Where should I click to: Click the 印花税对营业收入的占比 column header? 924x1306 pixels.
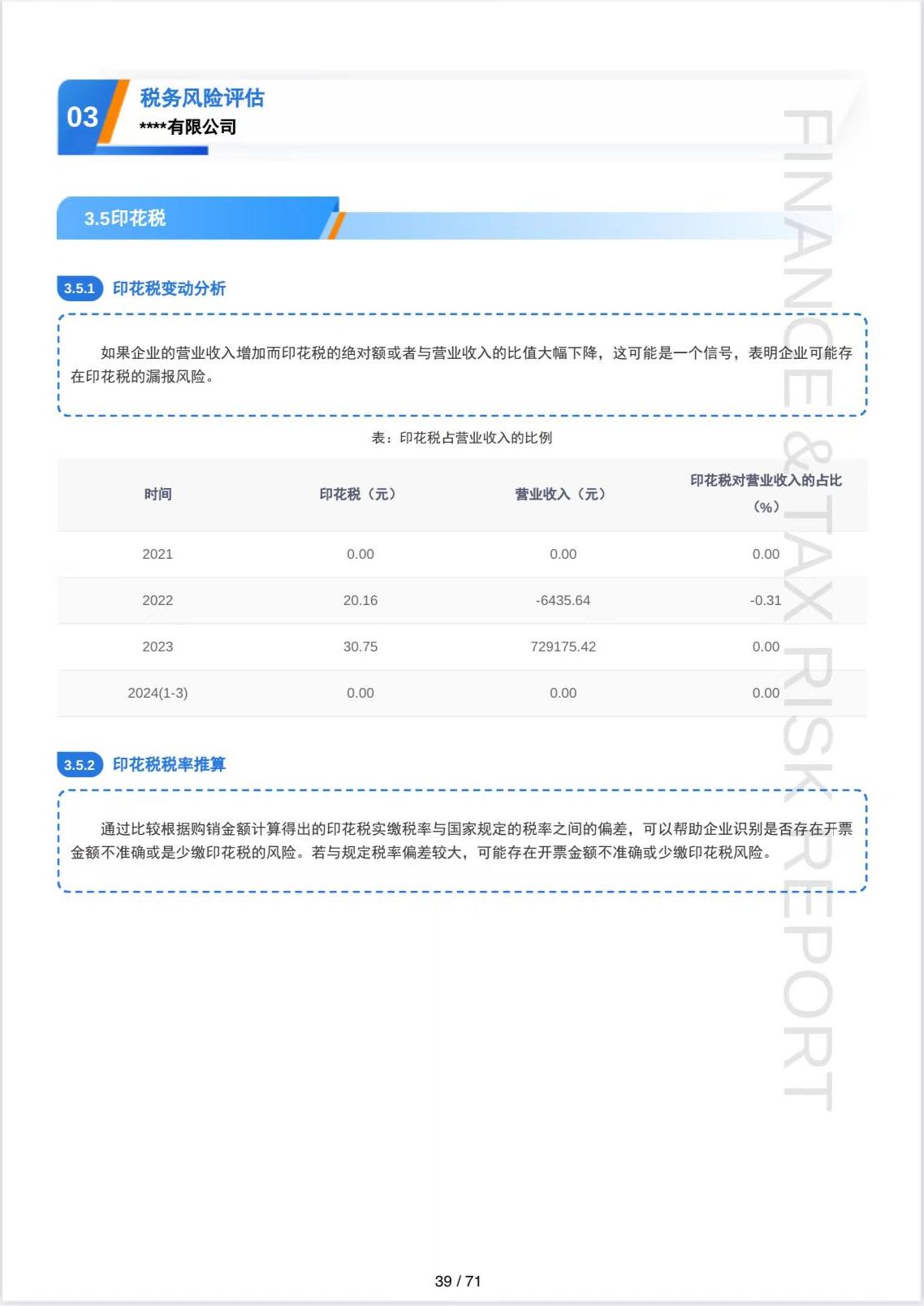[x=766, y=493]
